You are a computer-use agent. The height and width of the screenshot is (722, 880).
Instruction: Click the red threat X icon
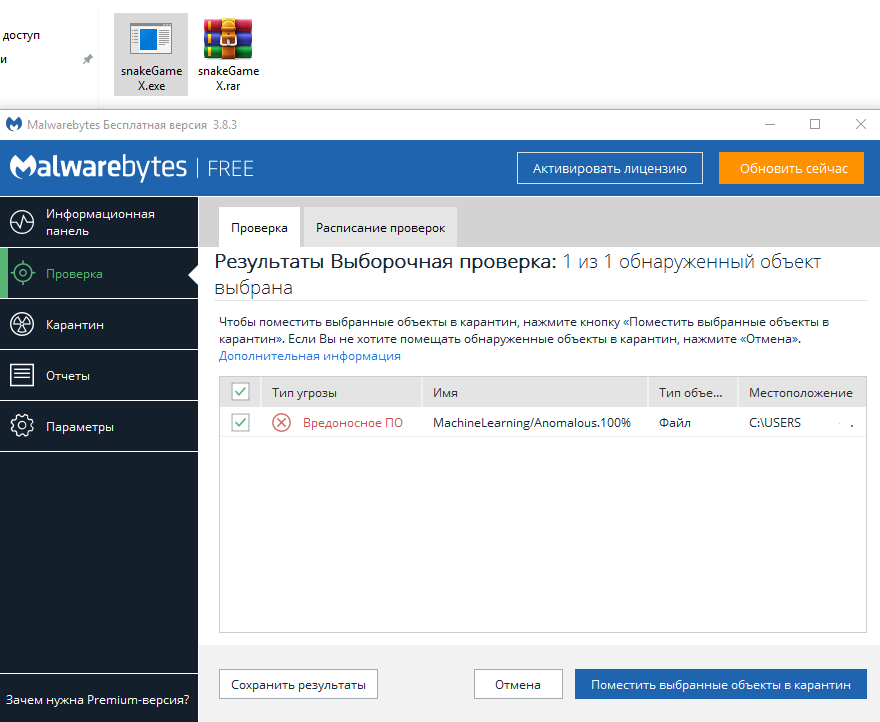coord(281,422)
